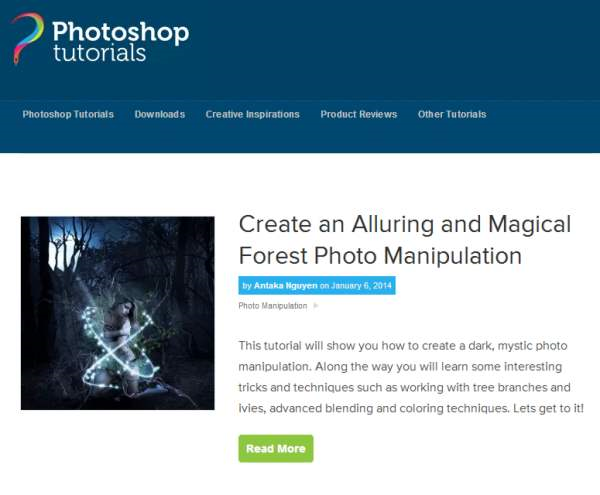Image resolution: width=600 pixels, height=495 pixels.
Task: Click the small arrow beside Photo Manipulation
Action: click(316, 306)
